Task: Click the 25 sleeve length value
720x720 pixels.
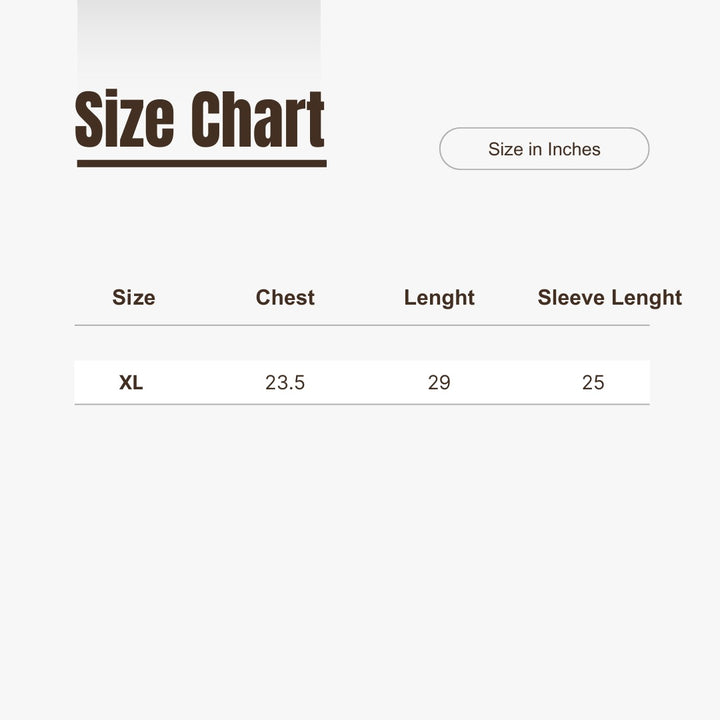Action: pyautogui.click(x=593, y=382)
